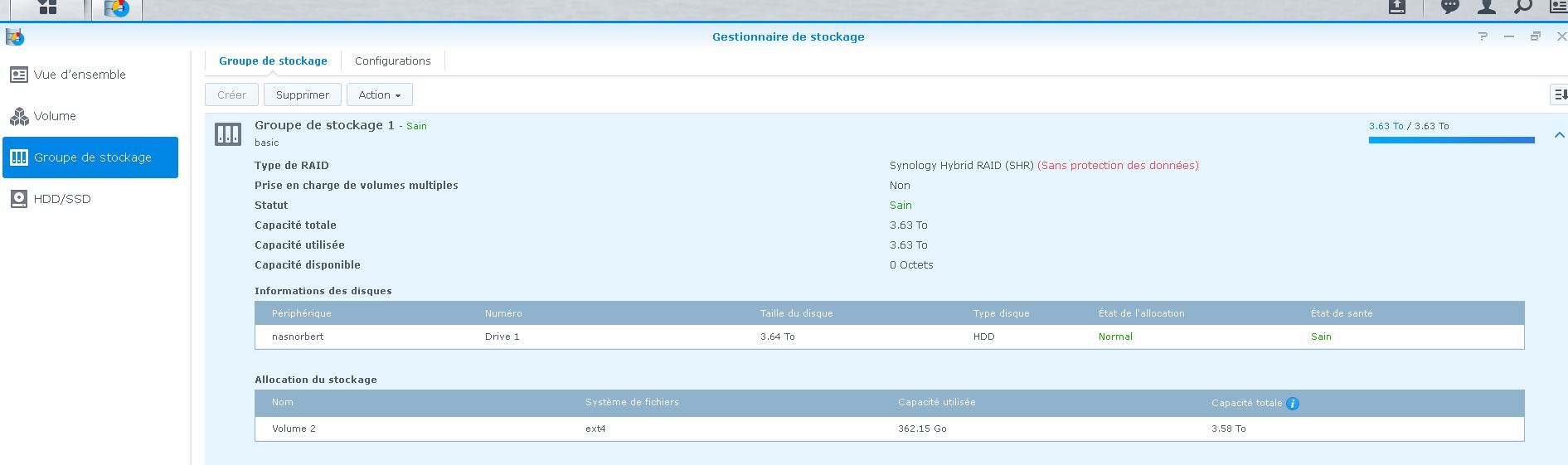
Task: Click the help question mark icon
Action: (x=1483, y=36)
